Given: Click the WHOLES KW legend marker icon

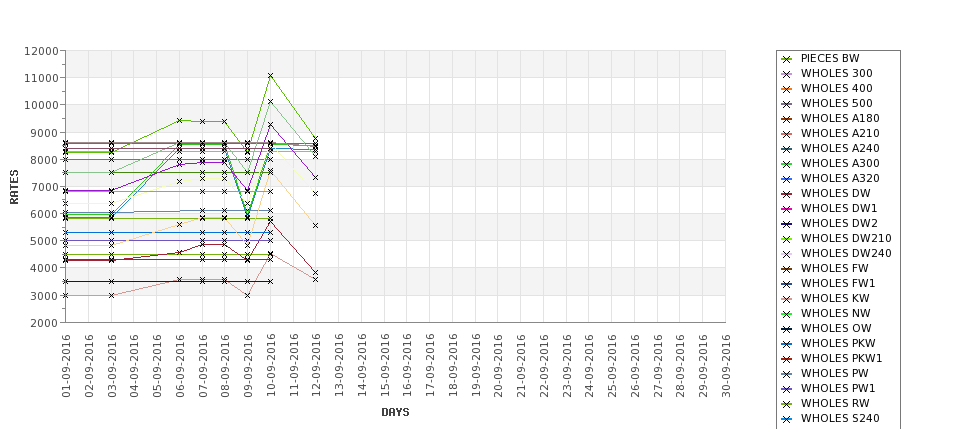Looking at the screenshot, I should 787,299.
